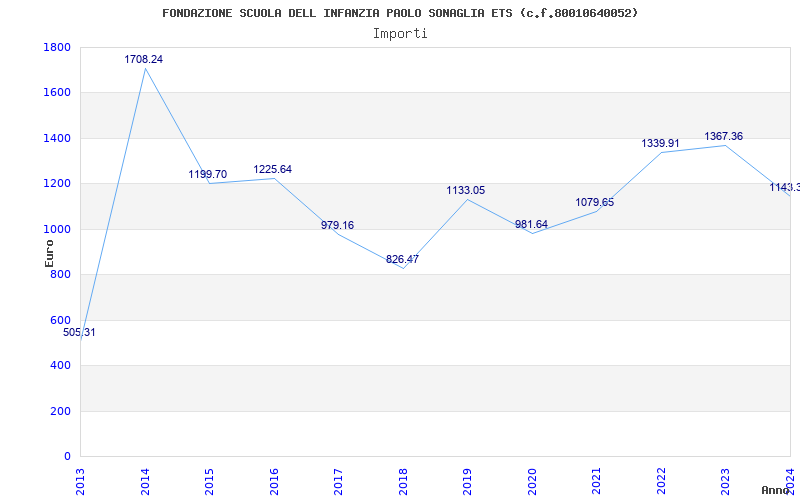800x500 pixels.
Task: Click the y-axis value 200
Action: point(60,411)
